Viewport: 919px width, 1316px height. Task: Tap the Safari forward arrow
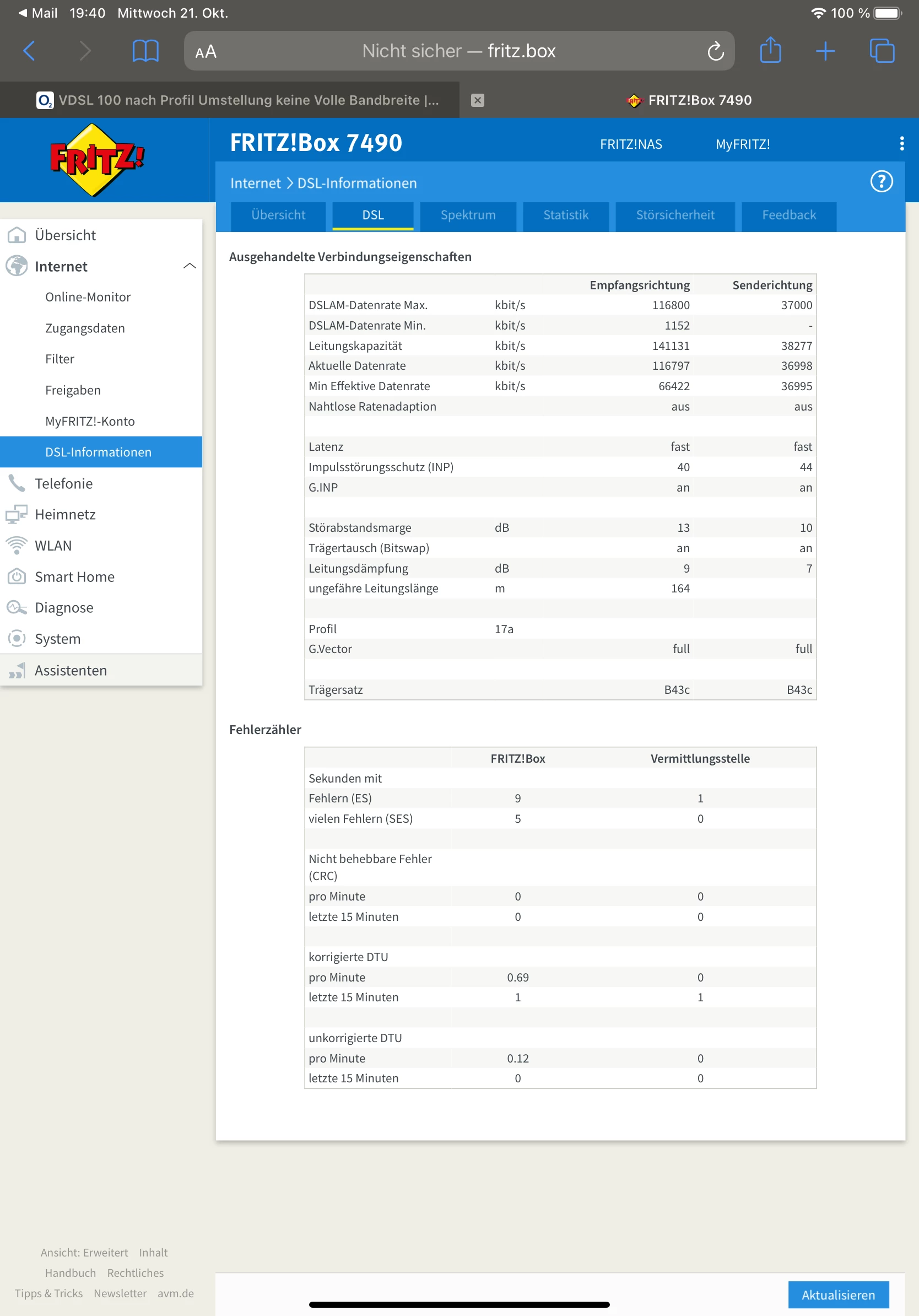[x=85, y=51]
